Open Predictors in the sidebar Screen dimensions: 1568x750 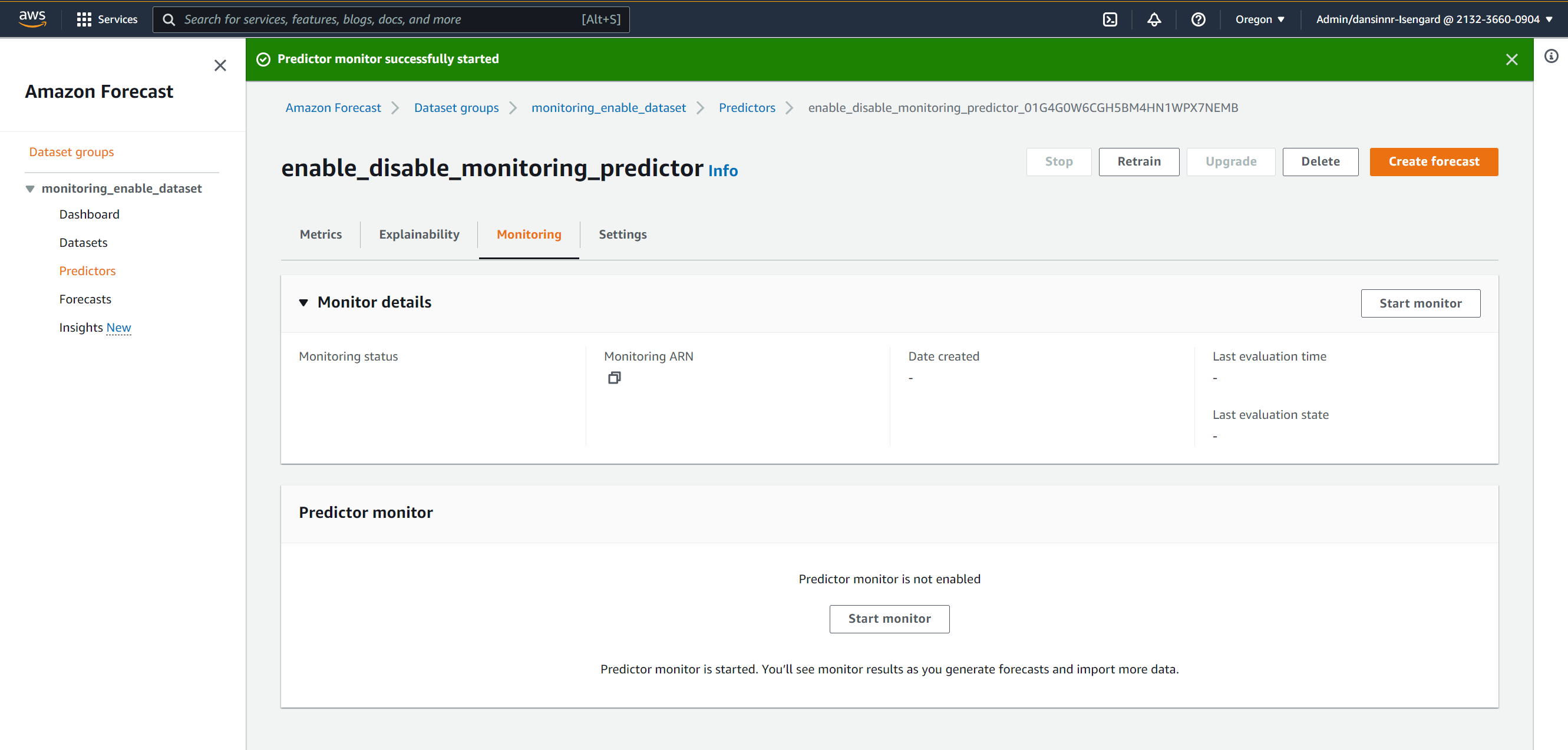(87, 271)
